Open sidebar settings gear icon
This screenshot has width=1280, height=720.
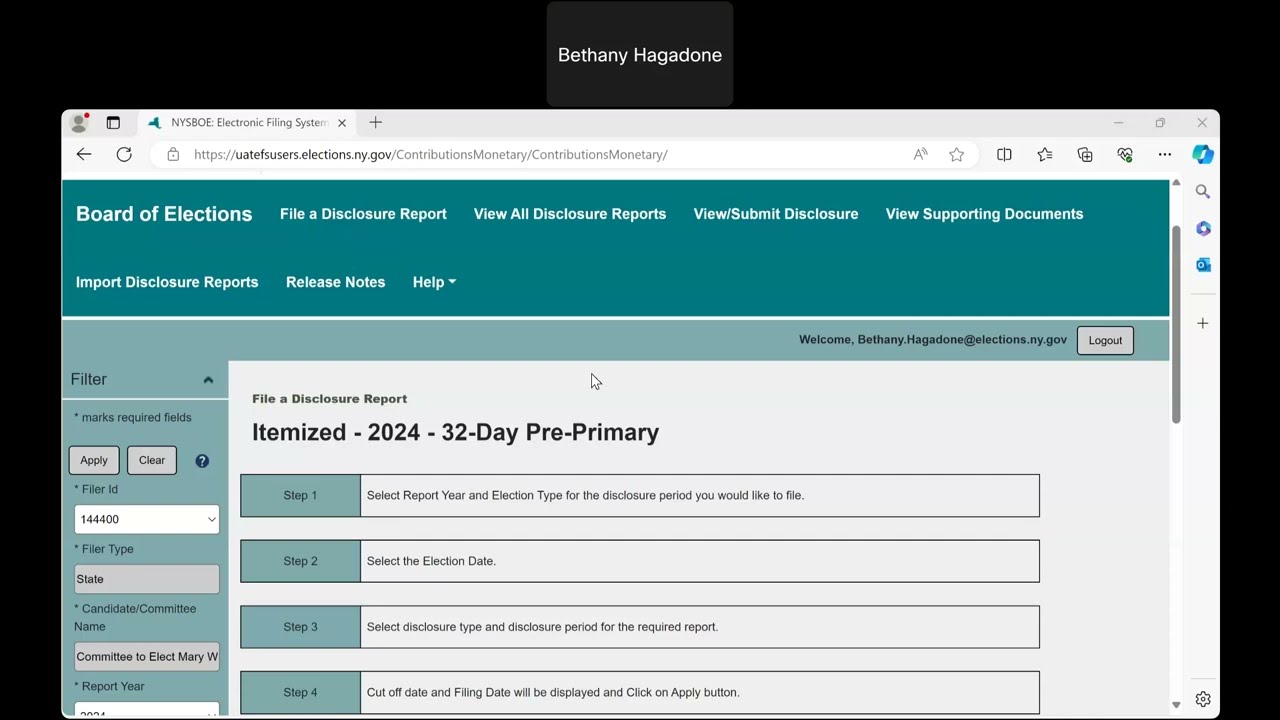point(1203,699)
